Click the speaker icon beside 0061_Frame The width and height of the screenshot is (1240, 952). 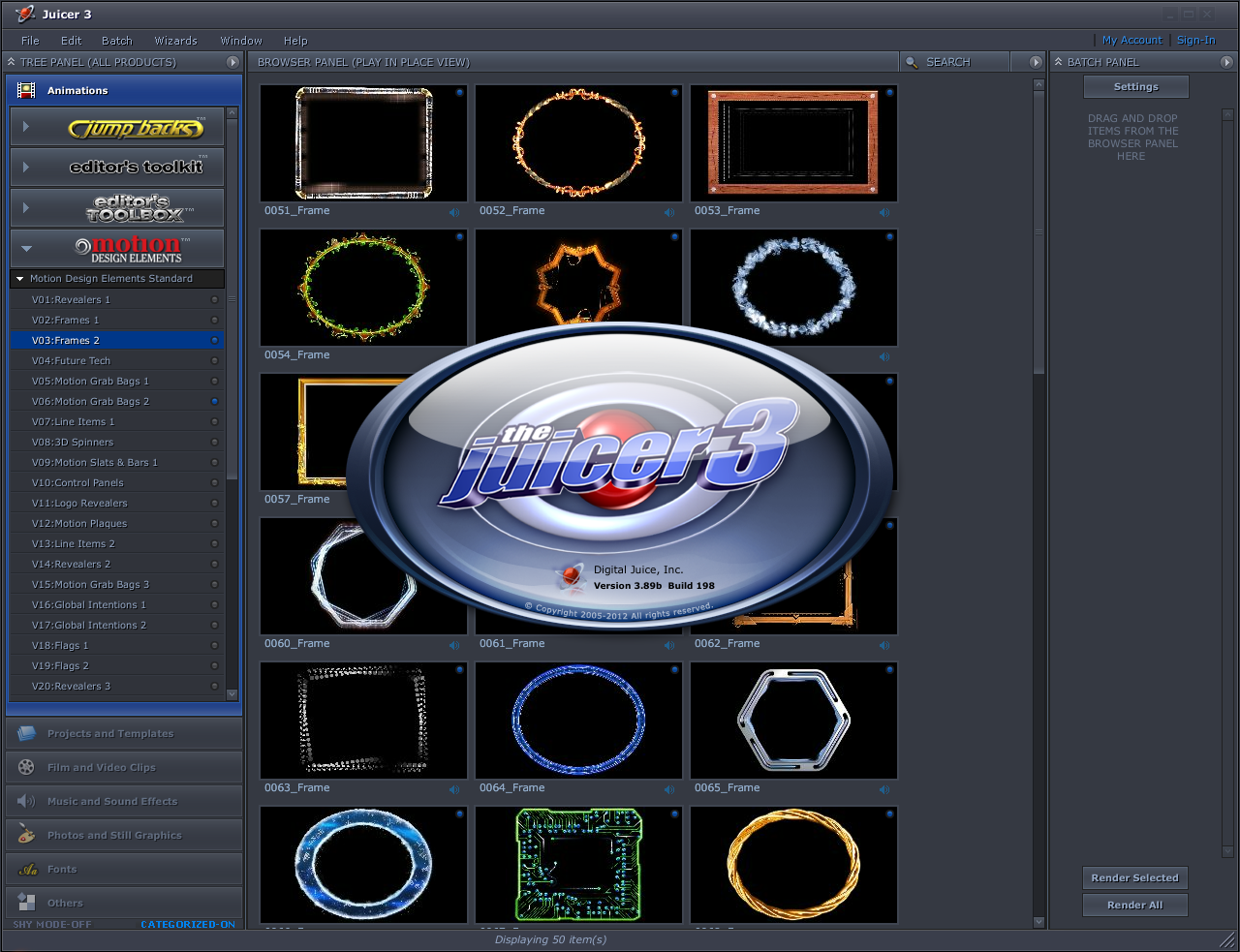pyautogui.click(x=669, y=645)
